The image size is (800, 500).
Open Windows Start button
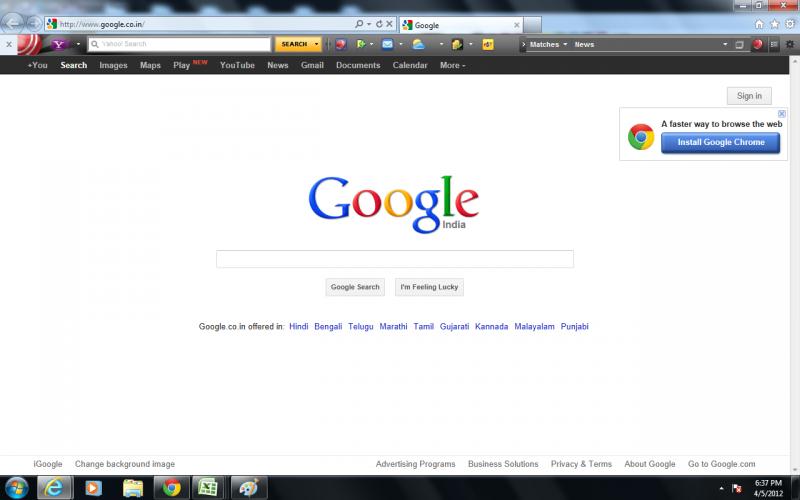(16, 488)
